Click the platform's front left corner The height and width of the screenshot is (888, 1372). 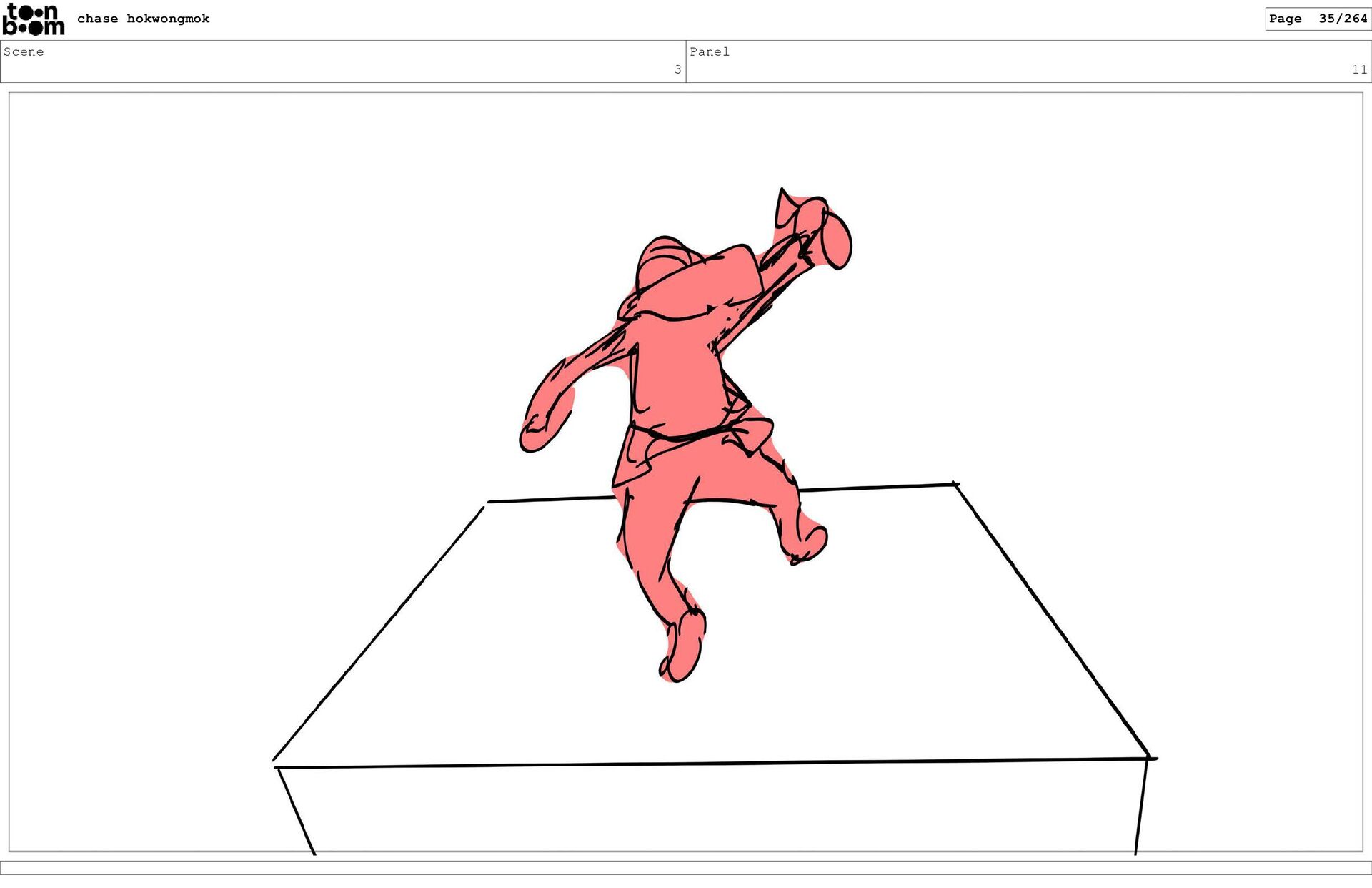(277, 766)
